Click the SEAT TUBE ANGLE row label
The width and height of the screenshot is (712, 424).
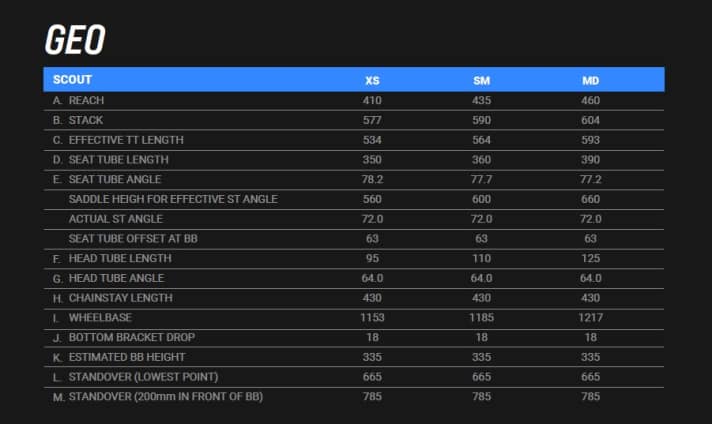(x=115, y=179)
